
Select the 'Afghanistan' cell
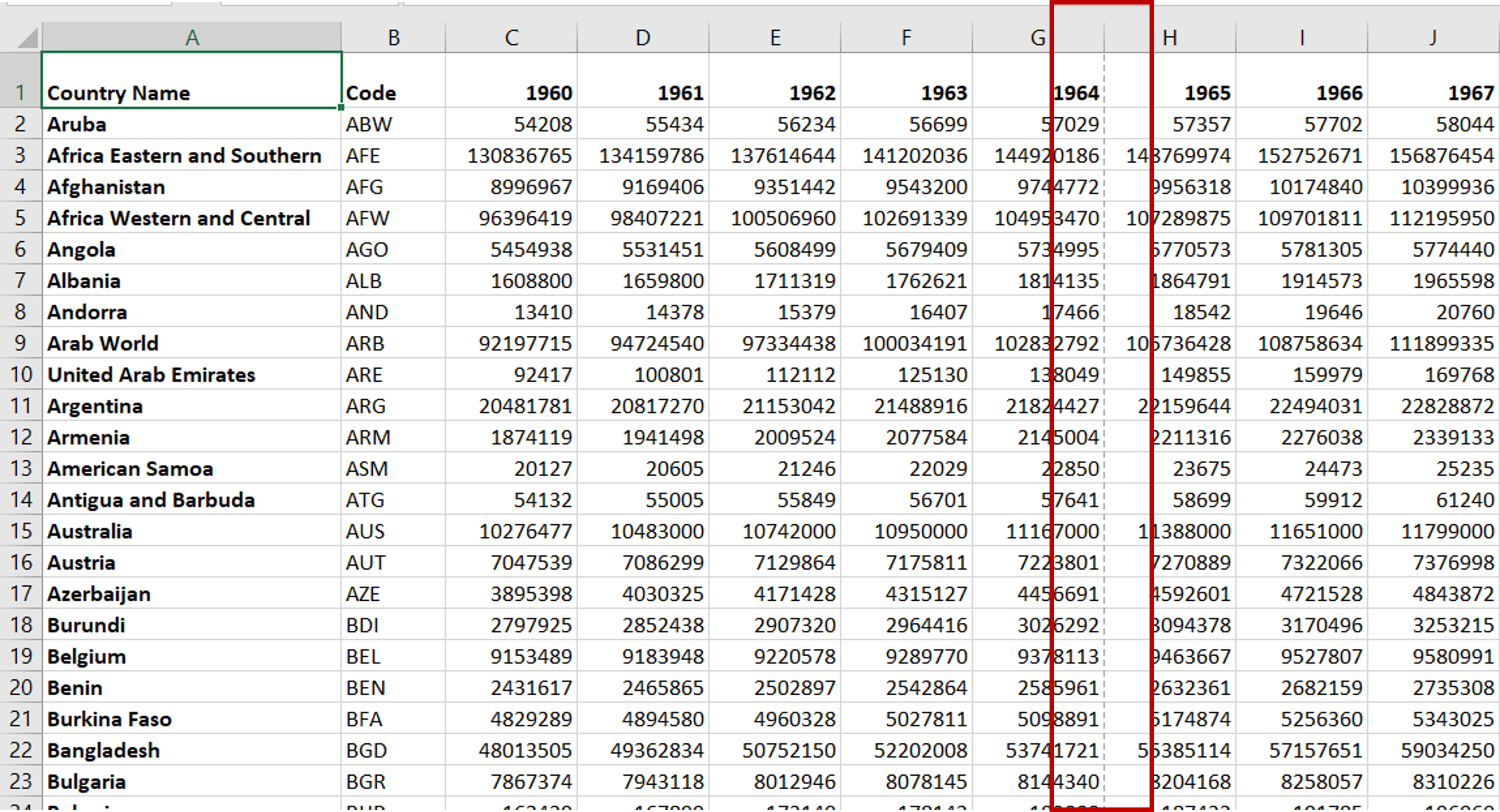click(191, 187)
